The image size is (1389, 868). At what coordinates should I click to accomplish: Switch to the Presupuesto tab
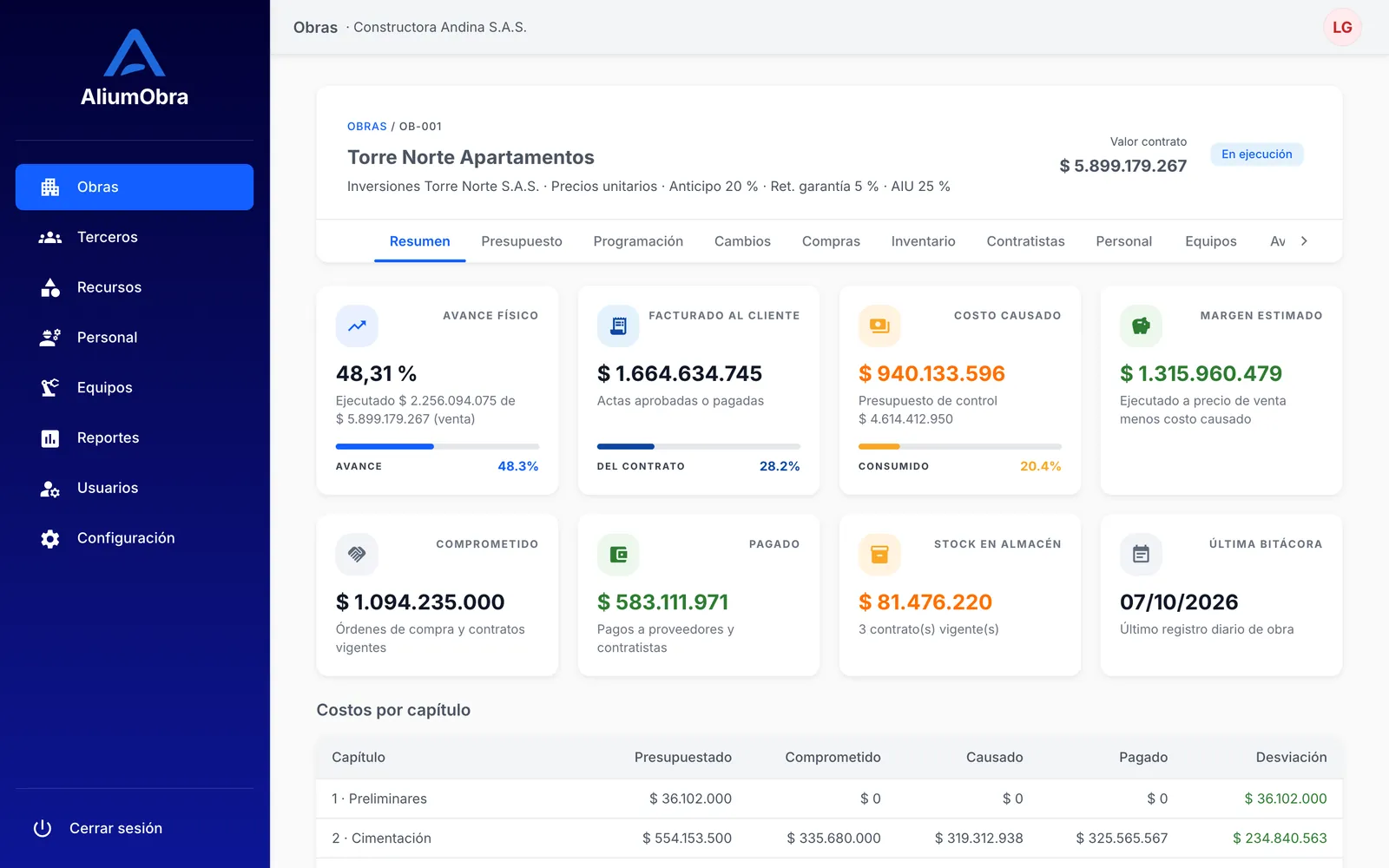point(522,241)
